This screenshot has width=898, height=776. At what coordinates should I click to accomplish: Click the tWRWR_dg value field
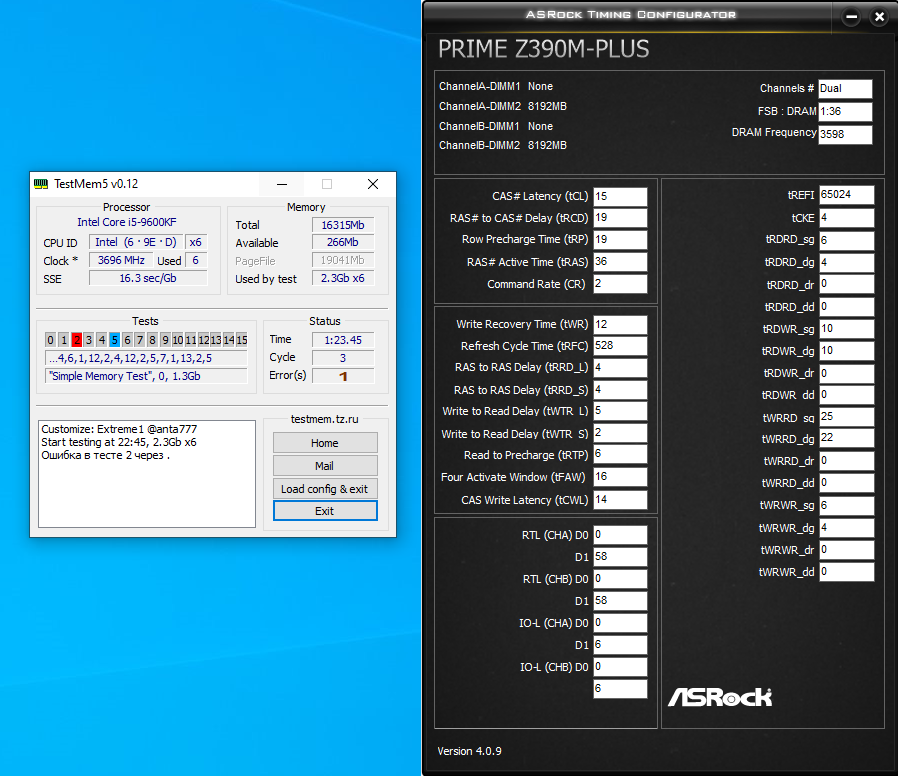point(846,528)
